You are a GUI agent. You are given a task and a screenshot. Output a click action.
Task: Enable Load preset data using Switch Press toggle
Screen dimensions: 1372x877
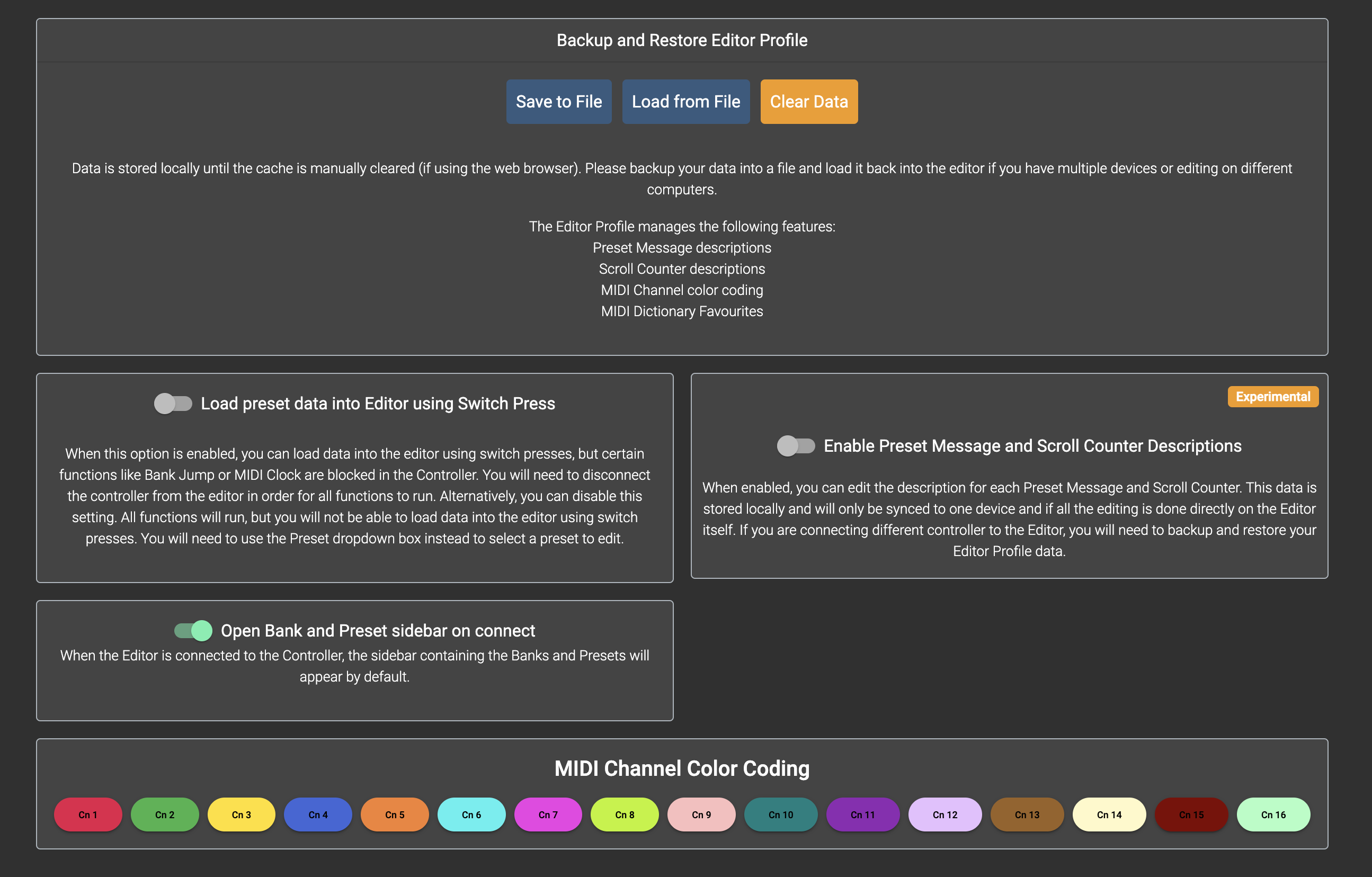click(173, 404)
